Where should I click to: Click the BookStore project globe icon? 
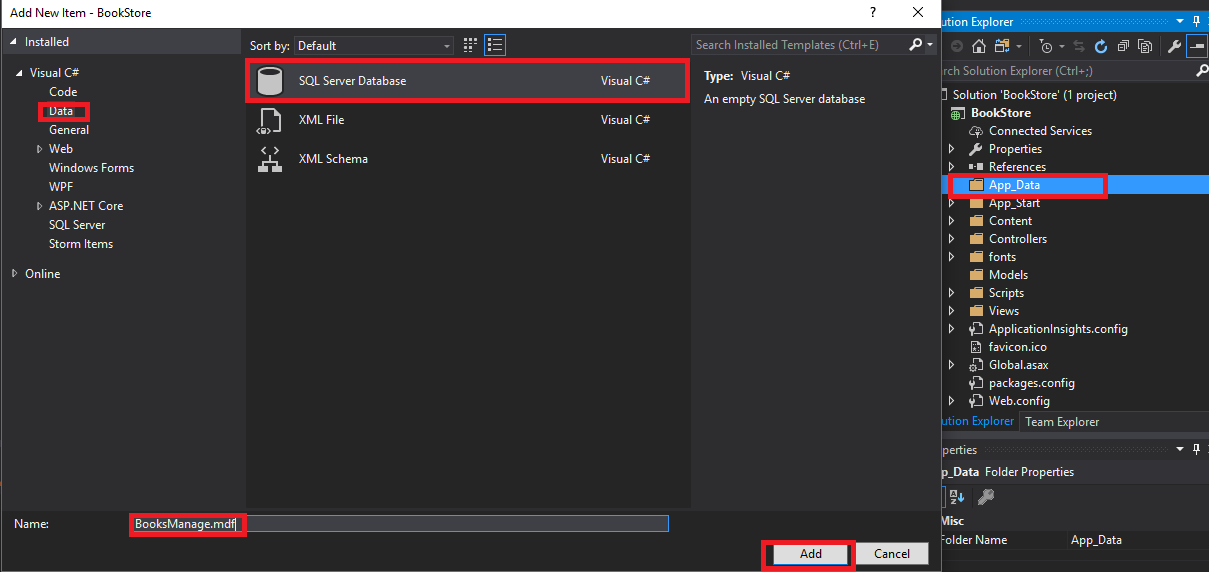tap(956, 113)
